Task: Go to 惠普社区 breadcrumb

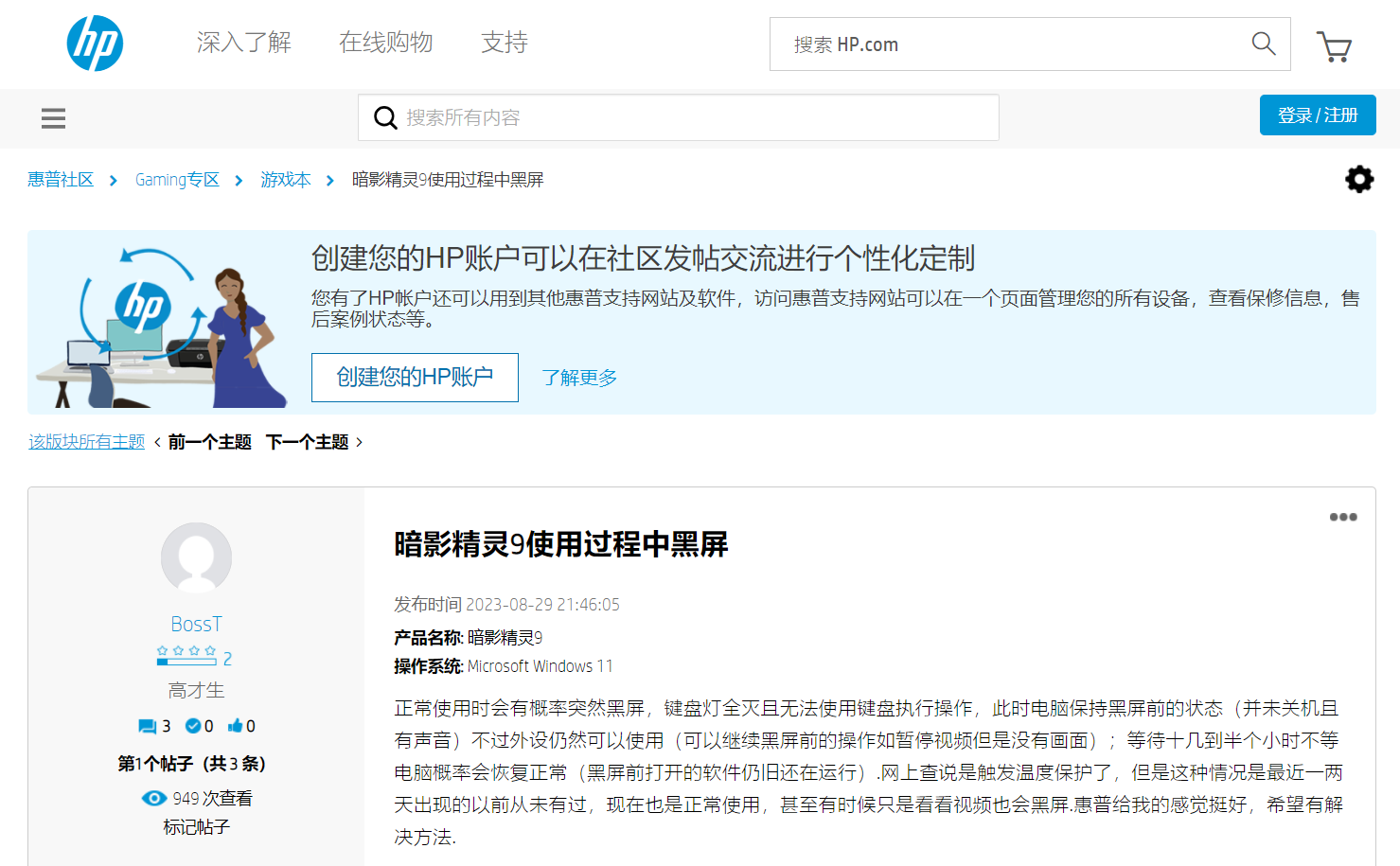Action: point(61,180)
